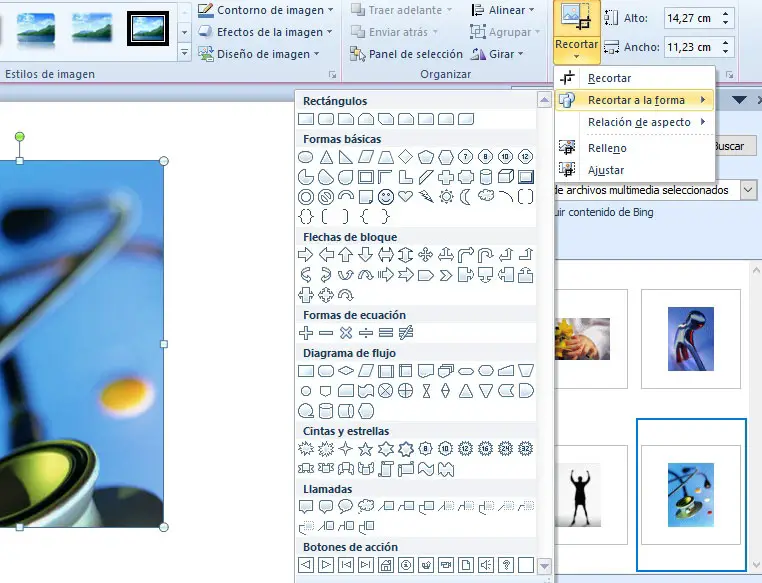Choose Ajustar crop option
Screen dimensions: 762x583
[x=635, y=170]
